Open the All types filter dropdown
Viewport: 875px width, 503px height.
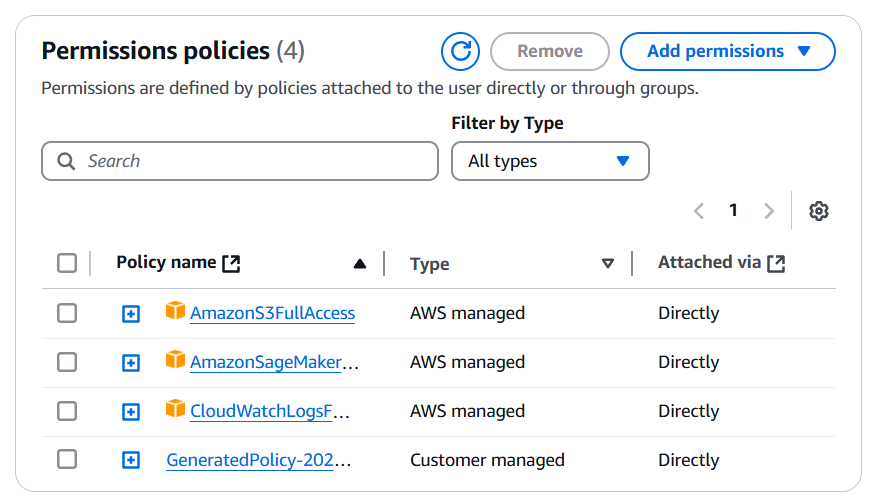tap(550, 161)
